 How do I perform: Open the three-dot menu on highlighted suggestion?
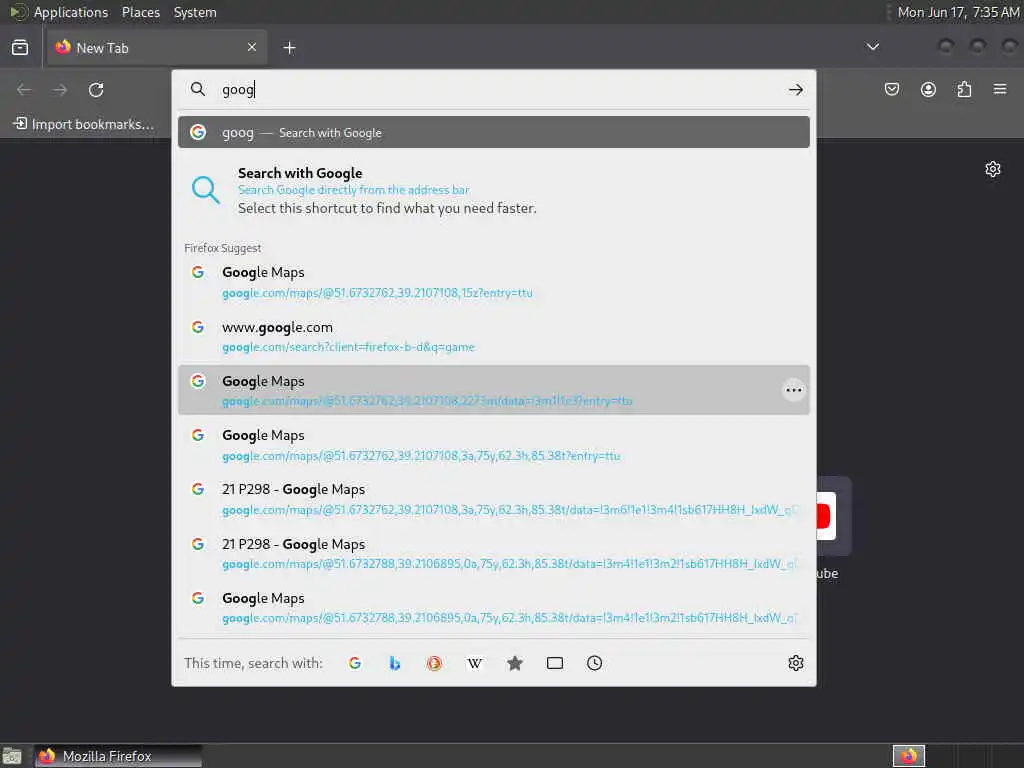pos(793,390)
